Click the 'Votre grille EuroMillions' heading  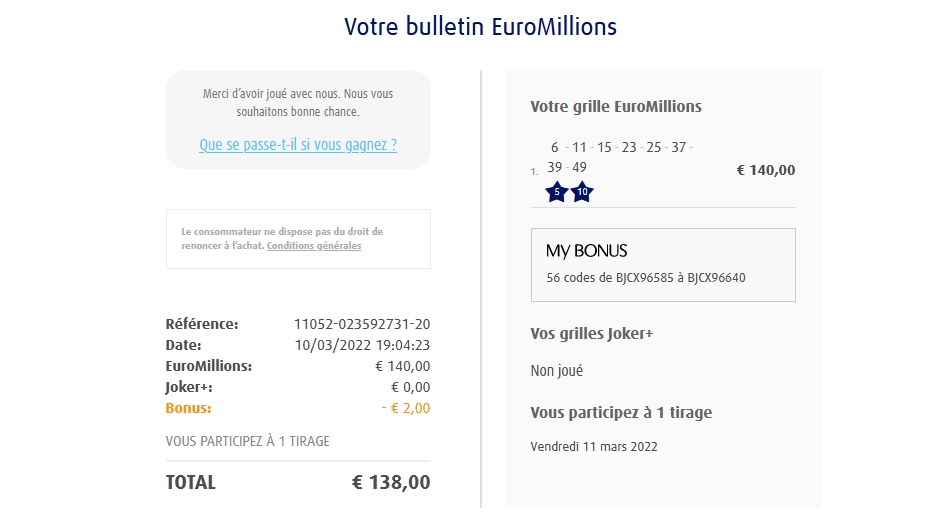click(616, 107)
